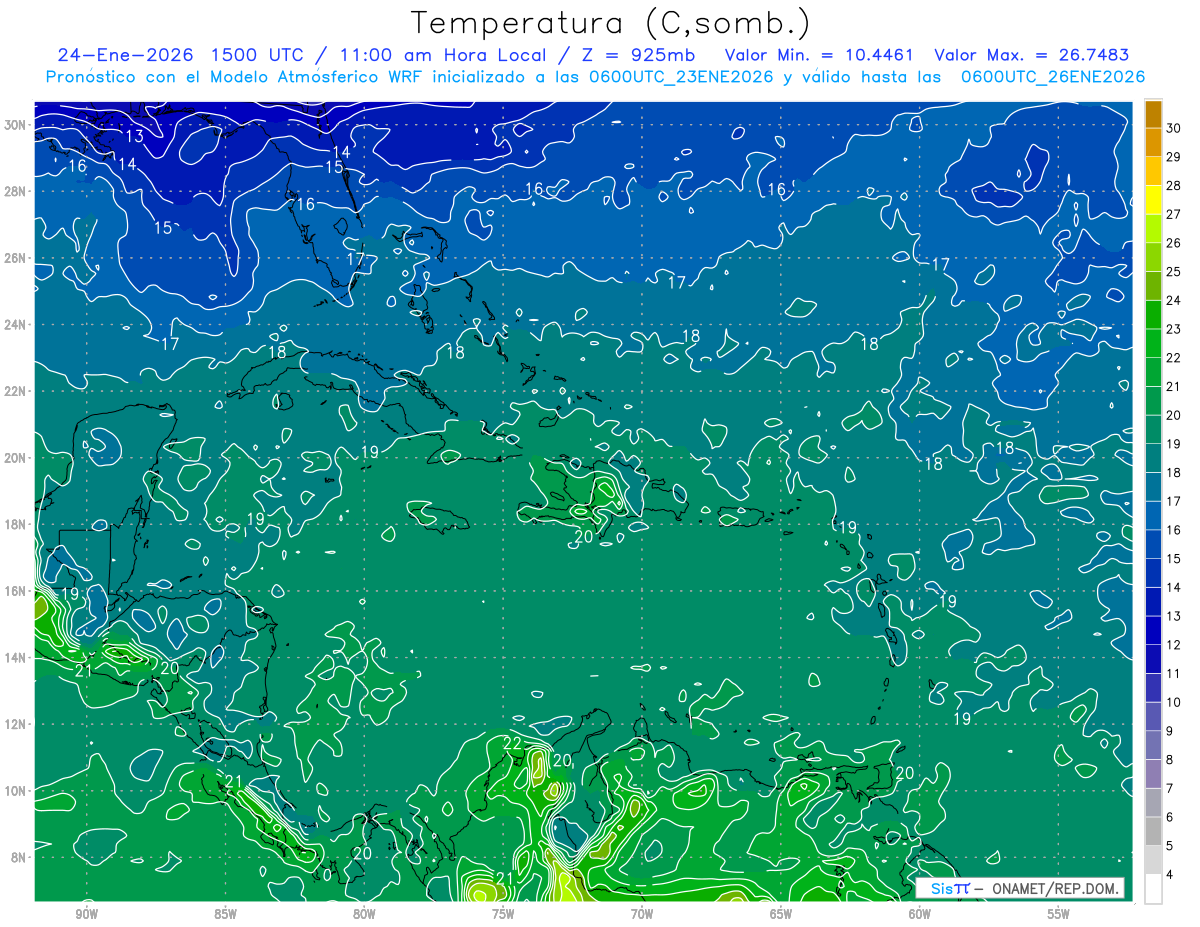Viewport: 1200px width, 927px height.
Task: Click the "70W" longitude axis label
Action: (642, 914)
